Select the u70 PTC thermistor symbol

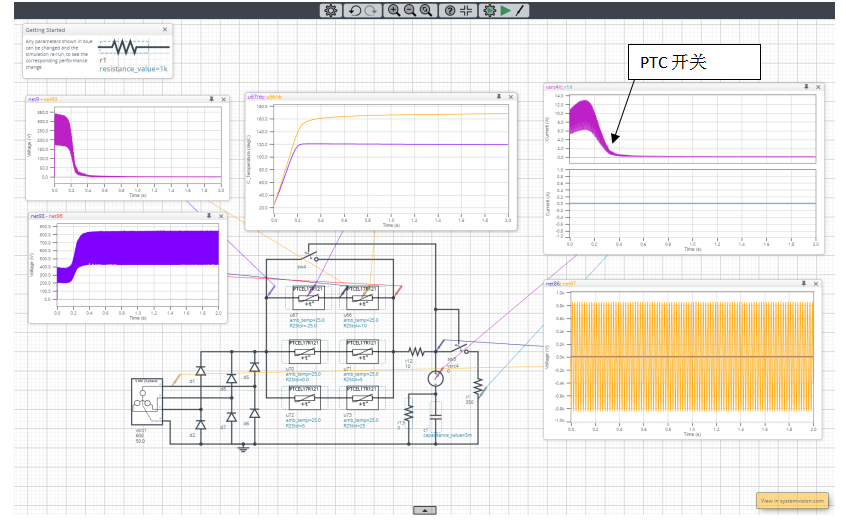click(305, 351)
